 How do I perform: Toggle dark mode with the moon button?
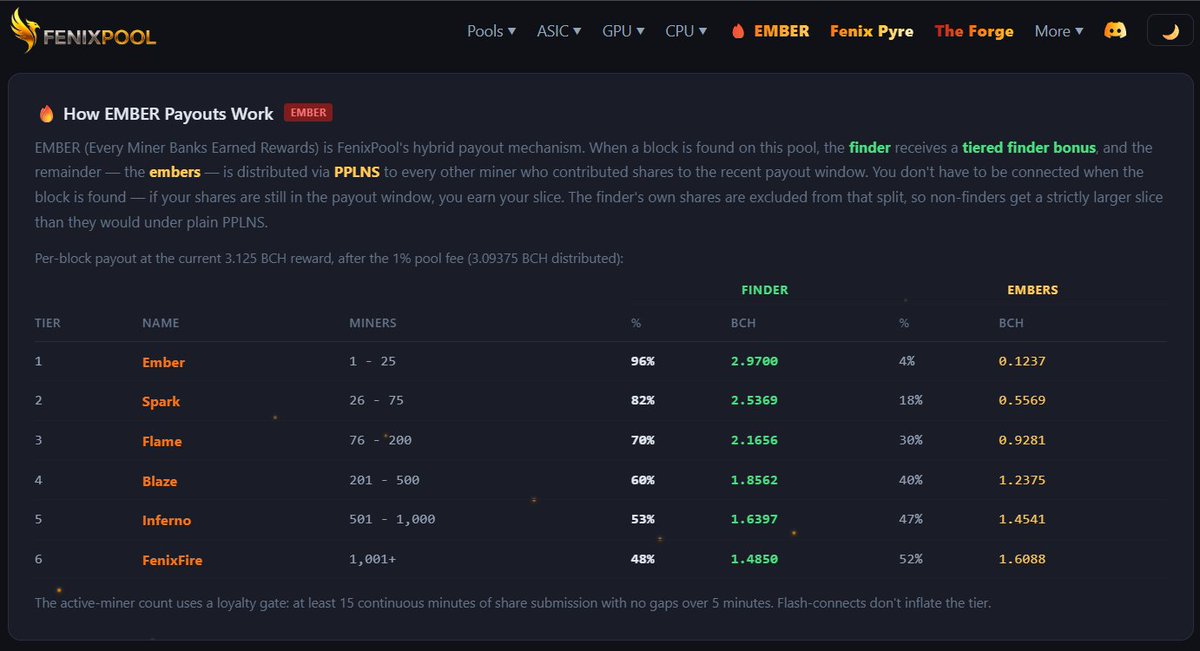(x=1170, y=31)
